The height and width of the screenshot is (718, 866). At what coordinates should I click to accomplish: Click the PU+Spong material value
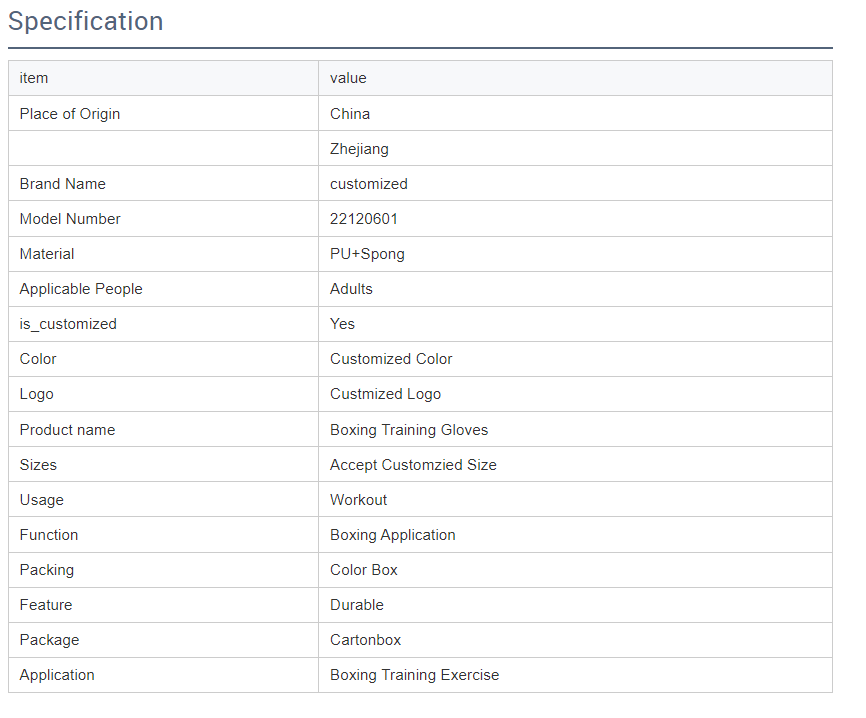coord(367,254)
